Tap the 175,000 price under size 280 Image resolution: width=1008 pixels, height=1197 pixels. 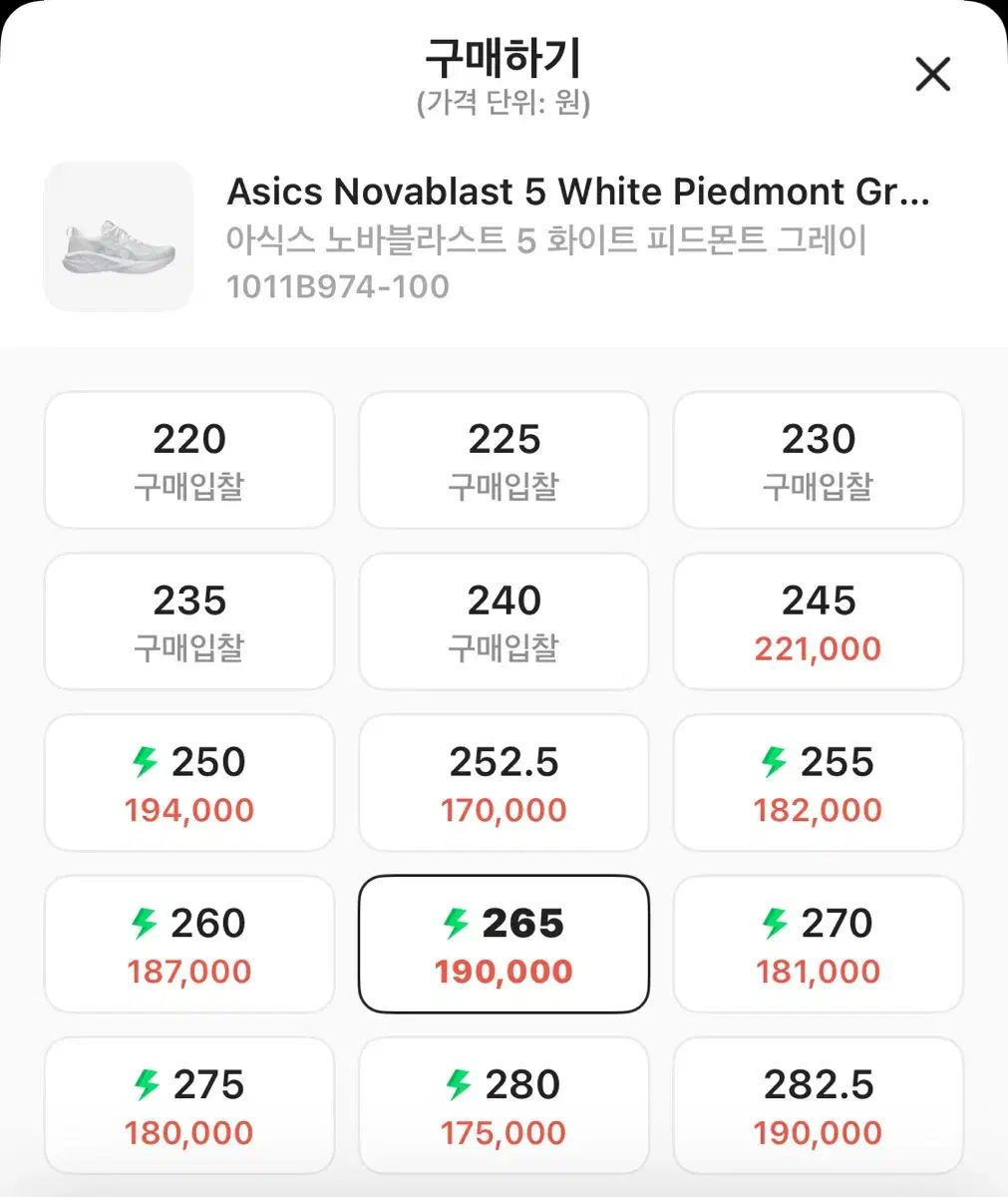pos(504,1133)
